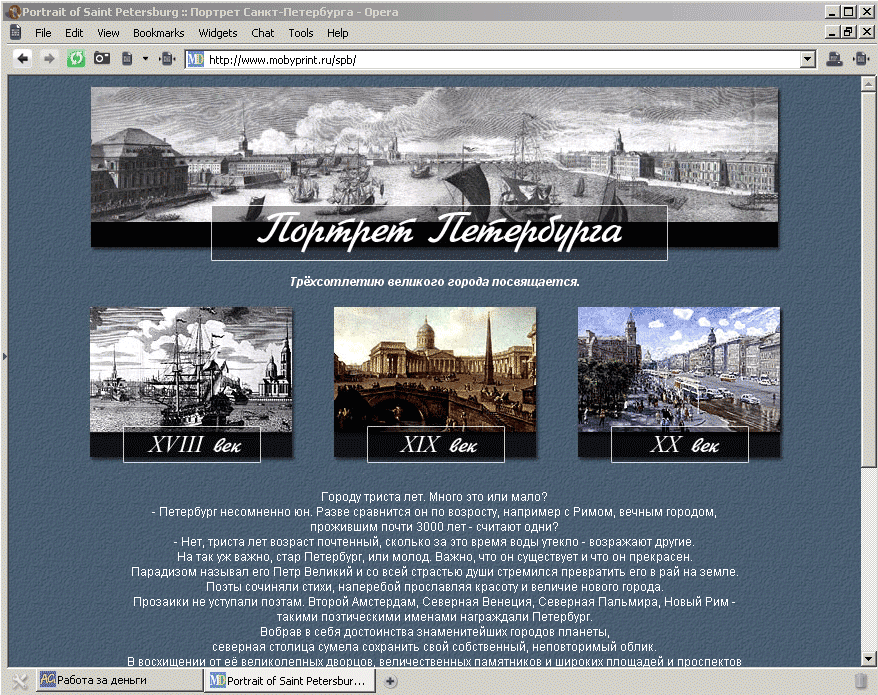Open the Help menu
878x695 pixels.
point(338,33)
